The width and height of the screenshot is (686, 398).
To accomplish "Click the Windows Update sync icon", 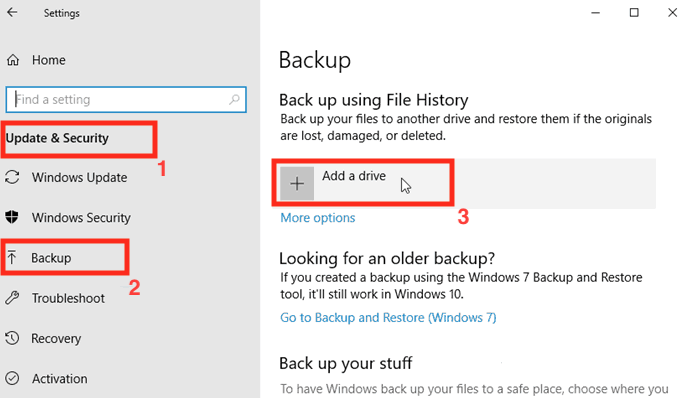I will point(12,178).
